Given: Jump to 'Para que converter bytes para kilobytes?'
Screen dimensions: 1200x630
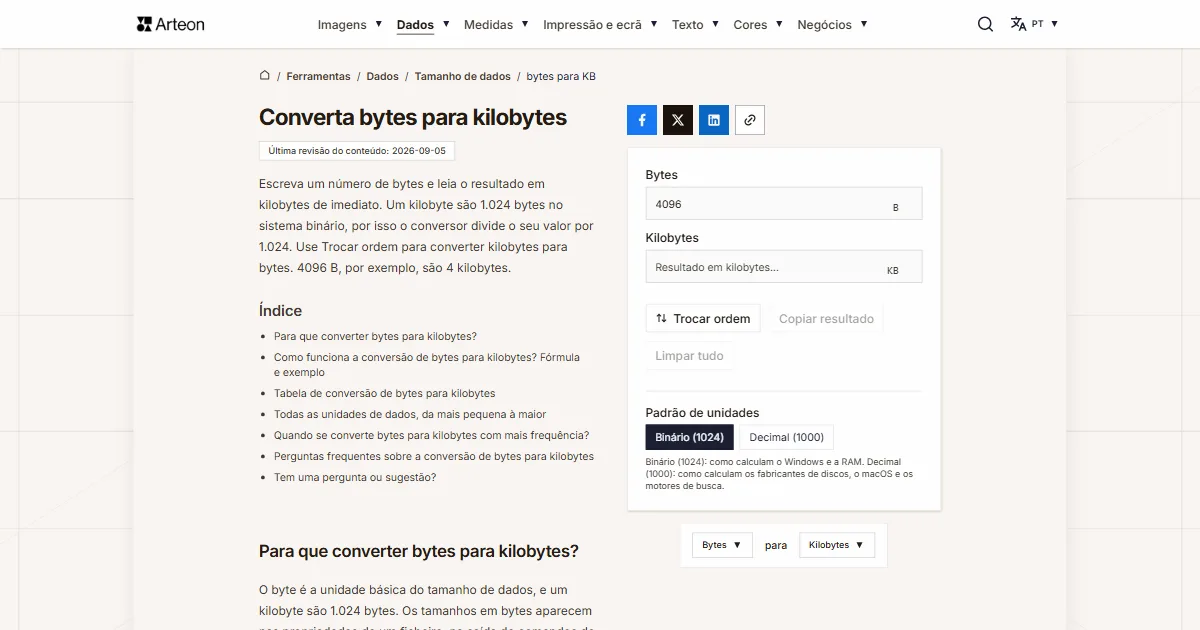Looking at the screenshot, I should pyautogui.click(x=375, y=336).
